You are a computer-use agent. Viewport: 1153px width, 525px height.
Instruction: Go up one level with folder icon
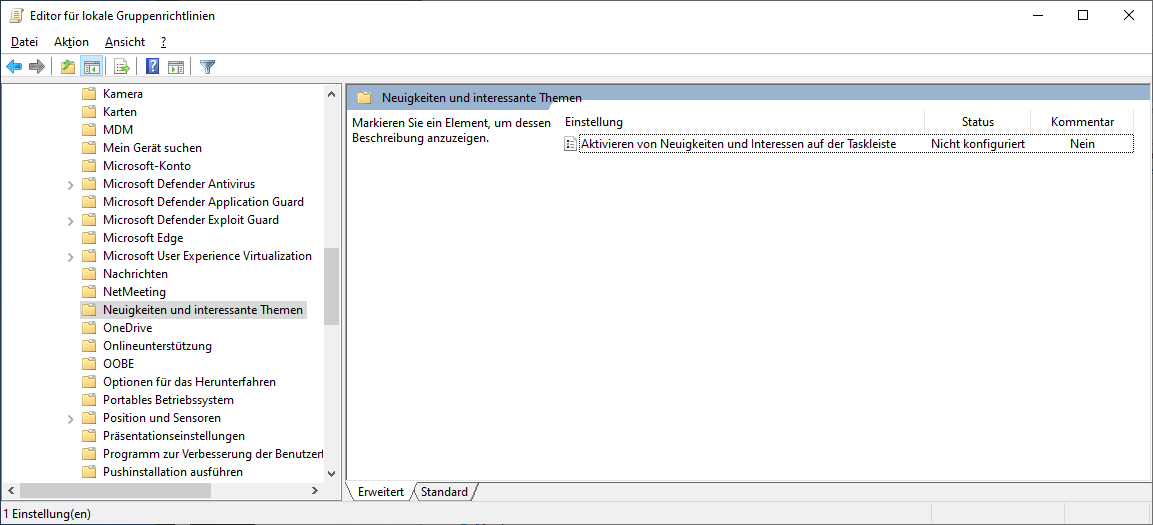click(x=67, y=67)
